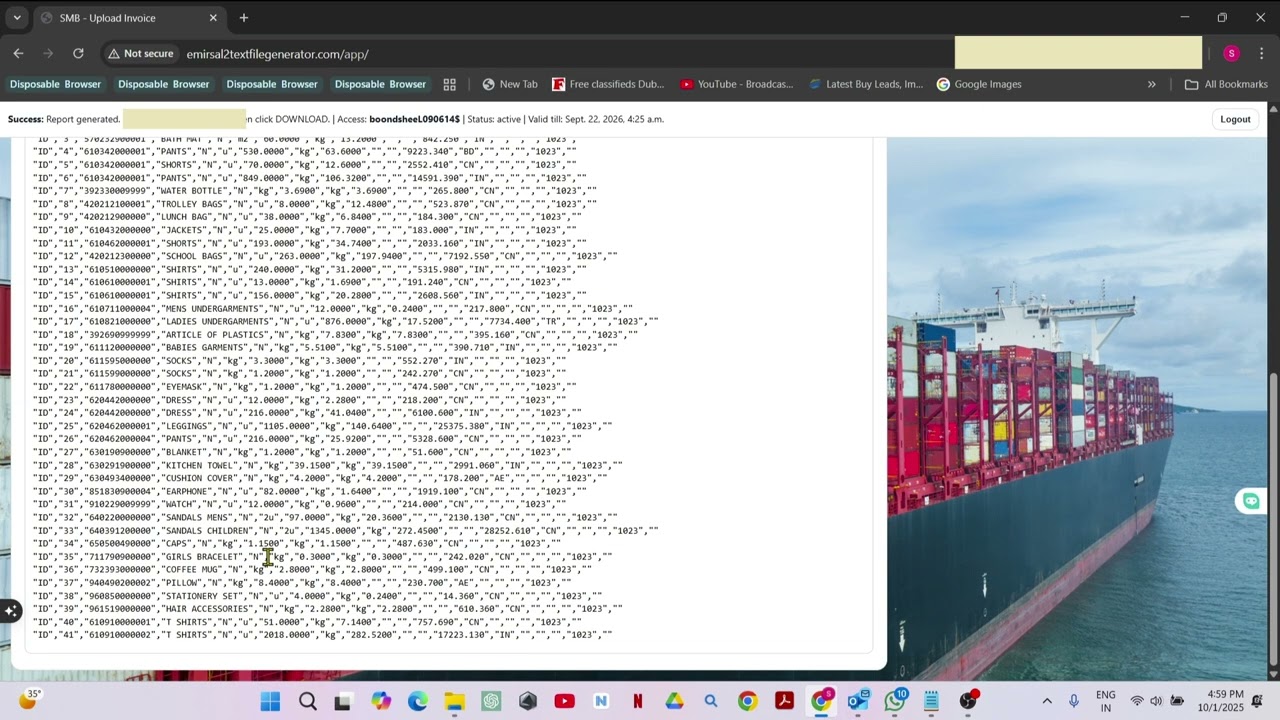The width and height of the screenshot is (1280, 720).
Task: Open WhatsApp from the taskbar
Action: coord(895,701)
